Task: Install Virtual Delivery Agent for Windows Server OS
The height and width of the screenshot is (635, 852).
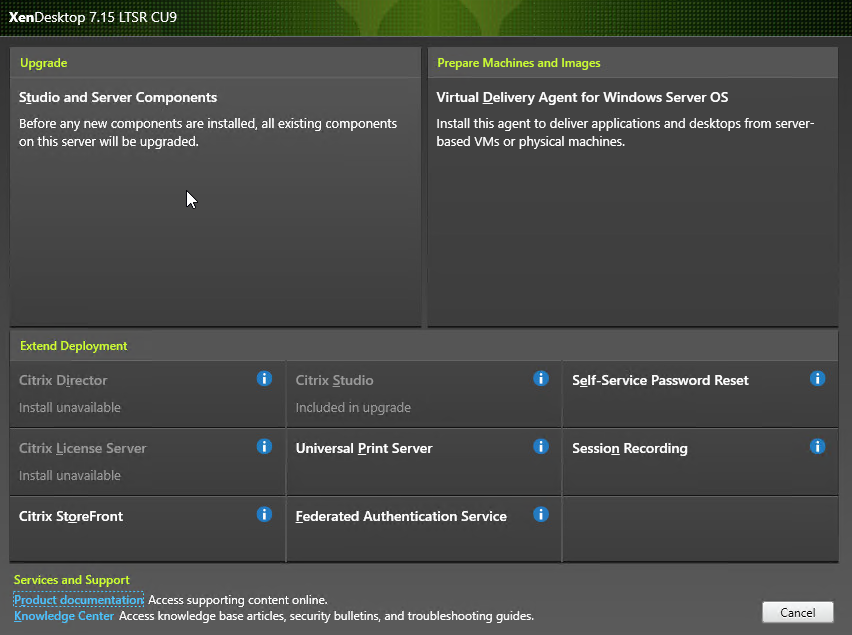Action: 632,202
